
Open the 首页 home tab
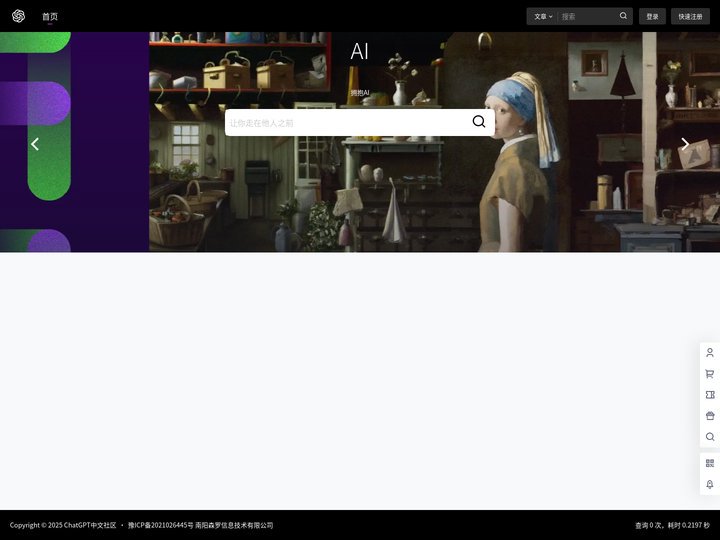(x=50, y=17)
